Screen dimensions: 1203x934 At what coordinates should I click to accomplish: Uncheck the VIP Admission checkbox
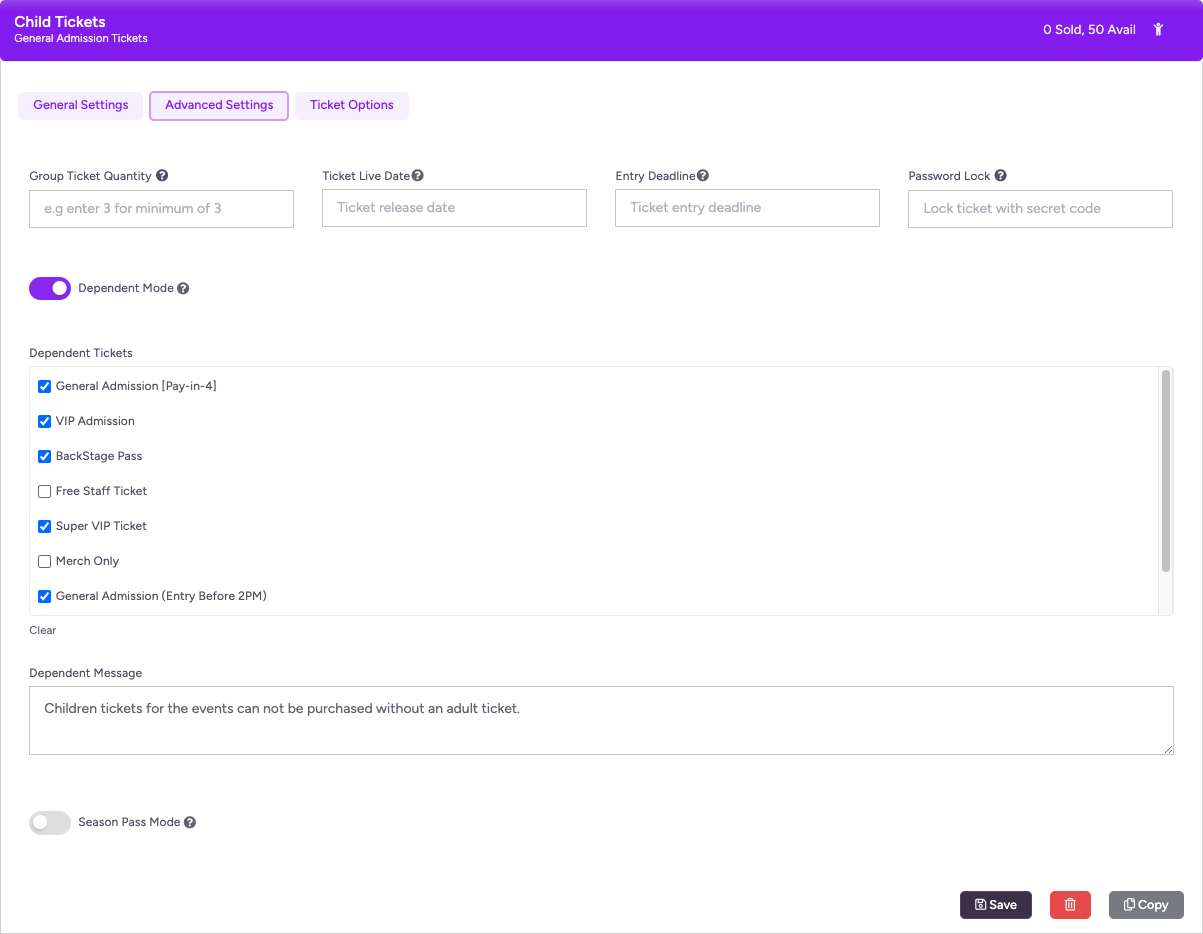44,421
